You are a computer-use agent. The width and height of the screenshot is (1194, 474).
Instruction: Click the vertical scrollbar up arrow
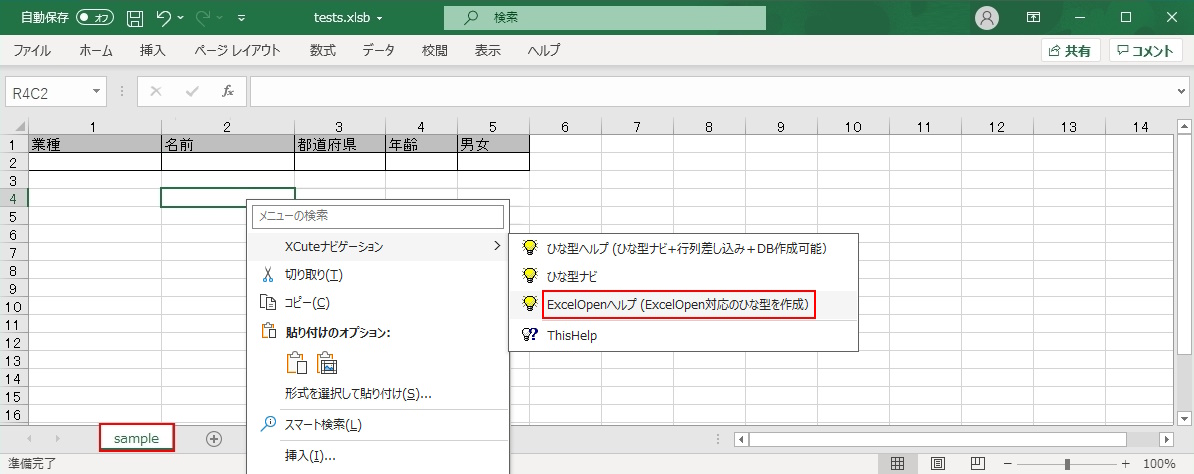point(1183,127)
